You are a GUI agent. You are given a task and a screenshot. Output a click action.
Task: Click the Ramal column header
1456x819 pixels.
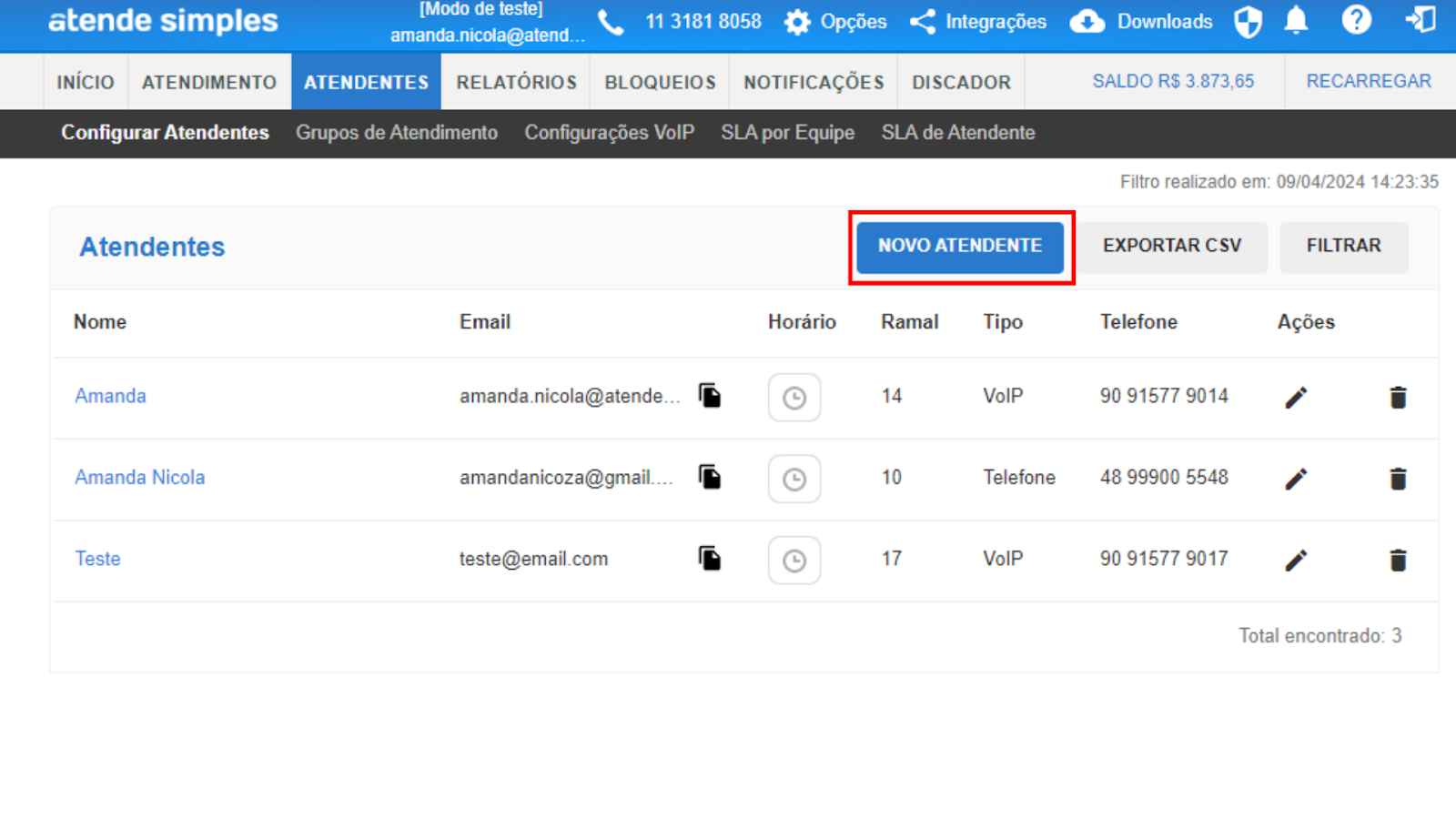(x=909, y=322)
